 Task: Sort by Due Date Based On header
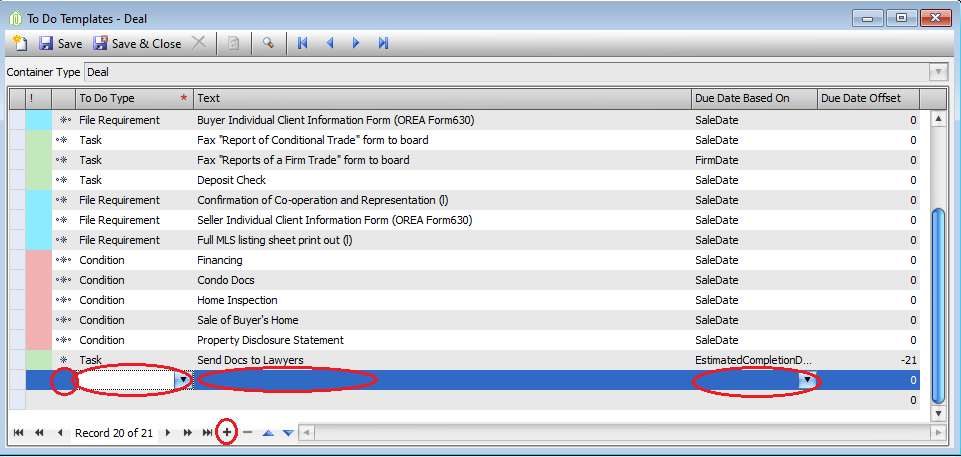[x=753, y=98]
